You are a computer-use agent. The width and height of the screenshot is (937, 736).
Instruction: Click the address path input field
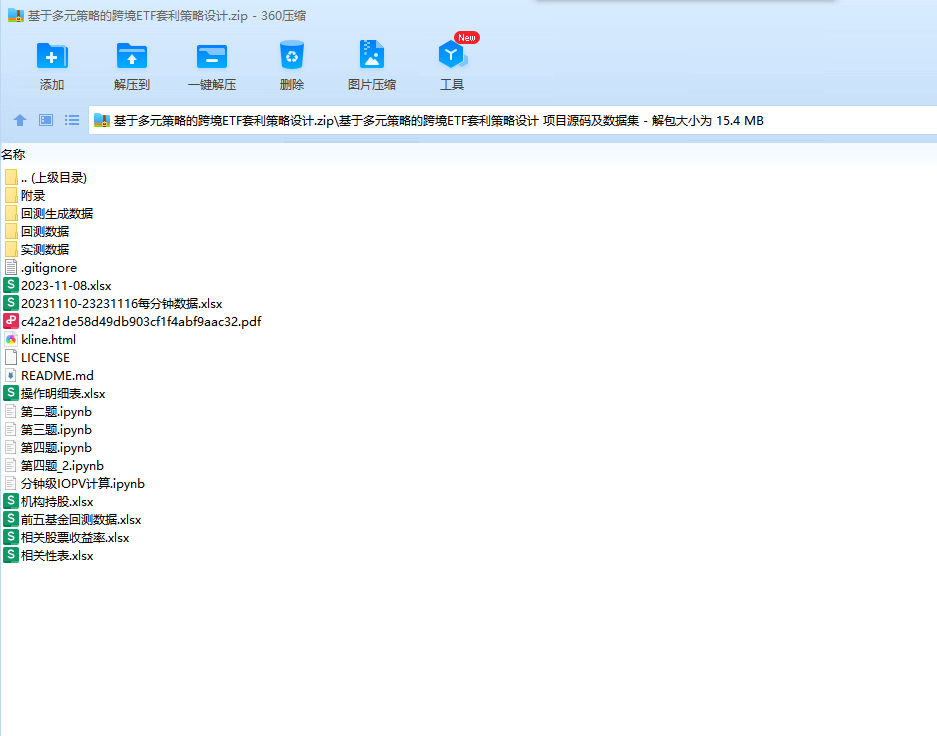513,121
